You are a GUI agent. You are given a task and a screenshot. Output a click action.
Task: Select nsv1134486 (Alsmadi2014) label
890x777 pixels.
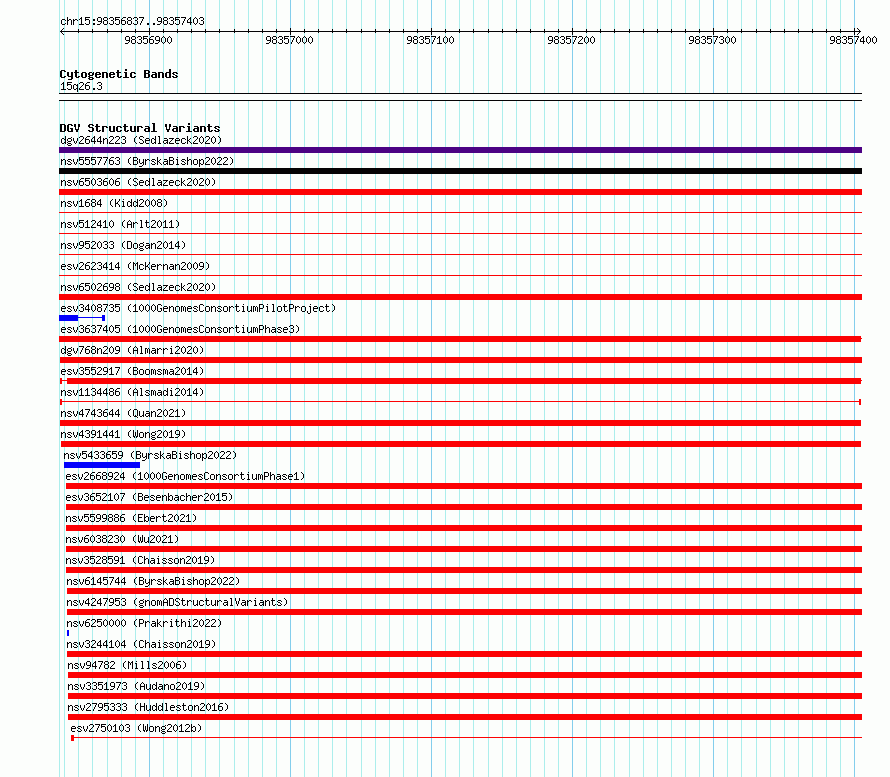(132, 392)
